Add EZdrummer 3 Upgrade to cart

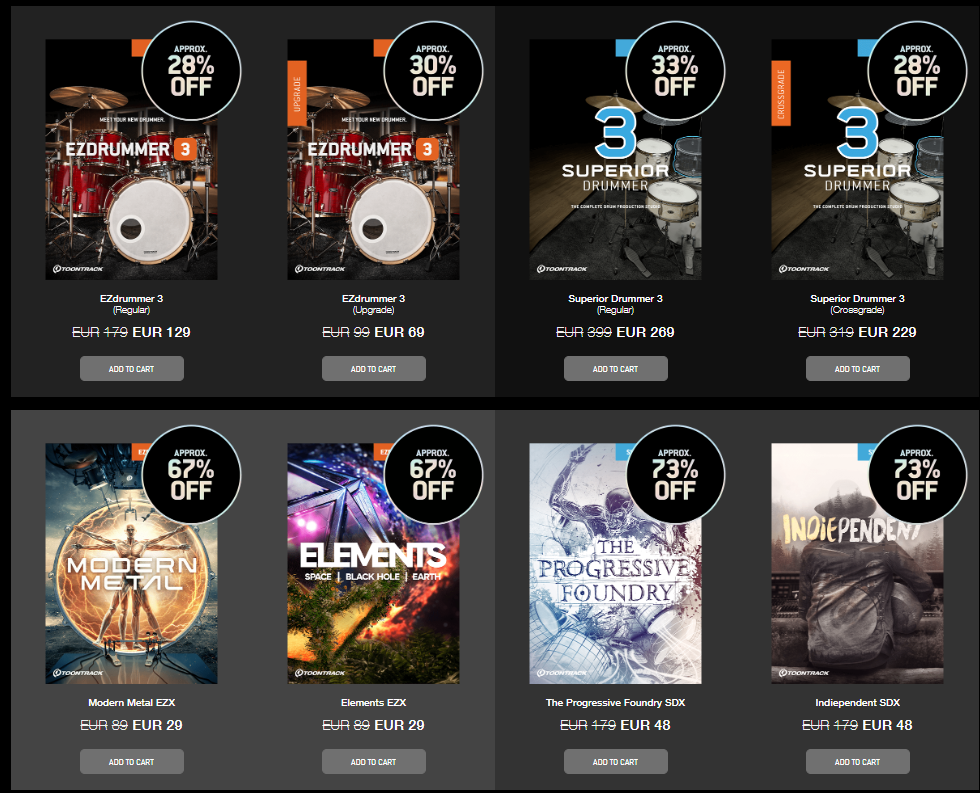click(x=374, y=369)
